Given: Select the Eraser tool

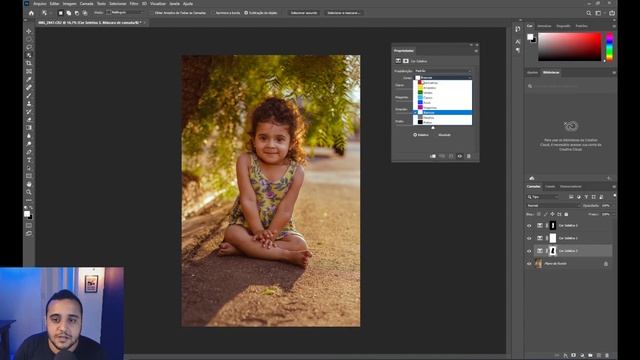Looking at the screenshot, I should (x=29, y=120).
